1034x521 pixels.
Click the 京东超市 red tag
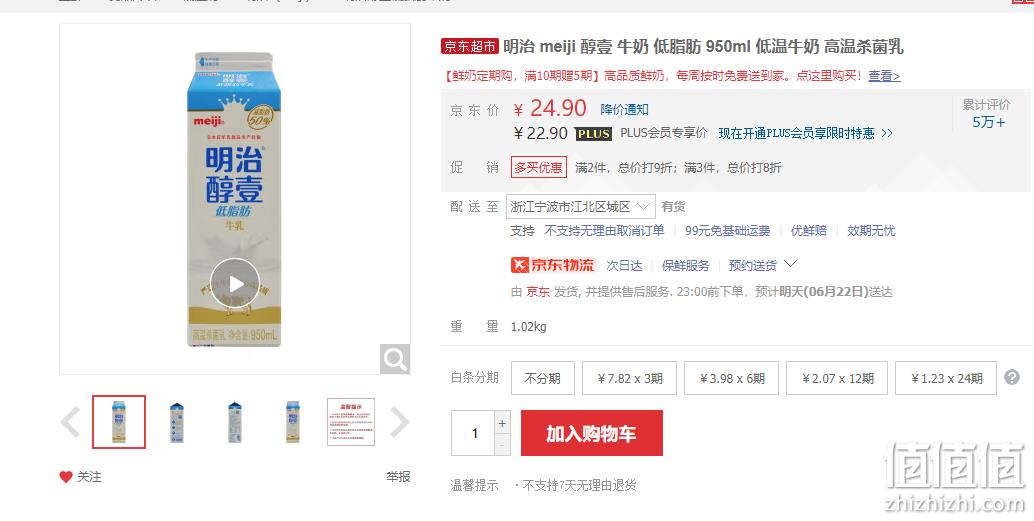(470, 46)
